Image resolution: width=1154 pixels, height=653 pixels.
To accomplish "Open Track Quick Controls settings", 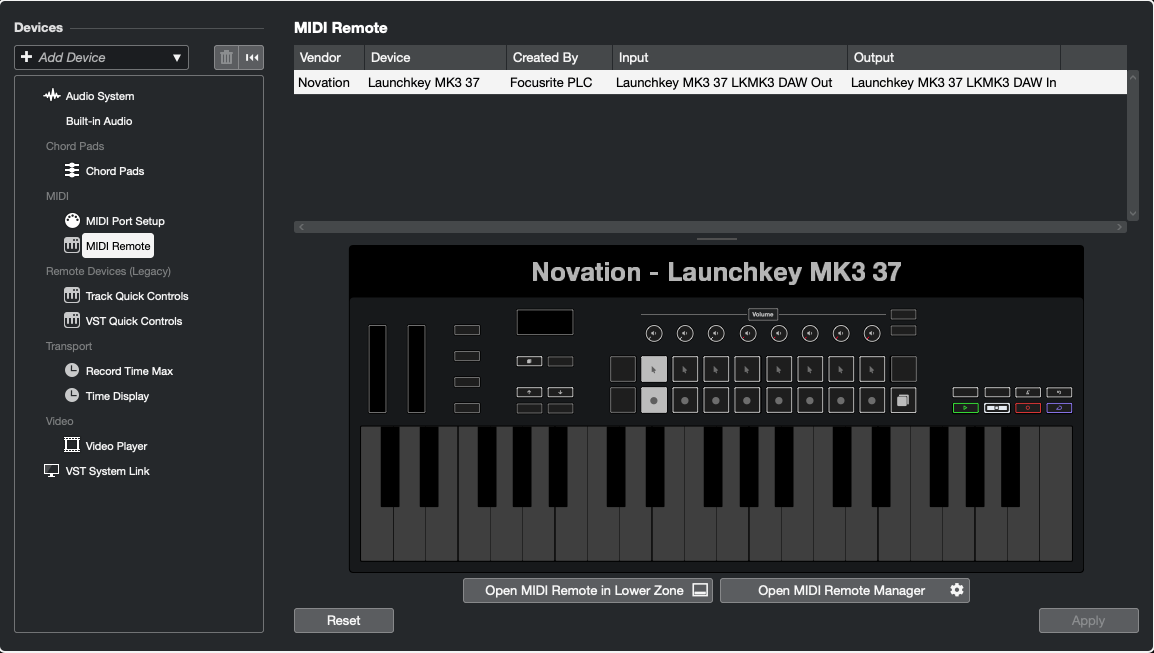I will 137,296.
